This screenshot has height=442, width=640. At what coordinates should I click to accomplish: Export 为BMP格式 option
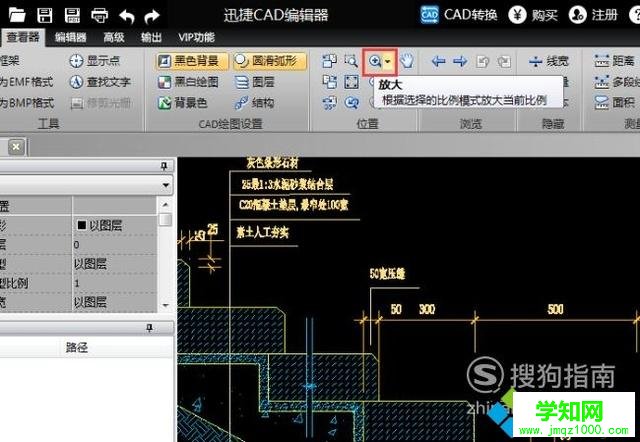coord(27,103)
